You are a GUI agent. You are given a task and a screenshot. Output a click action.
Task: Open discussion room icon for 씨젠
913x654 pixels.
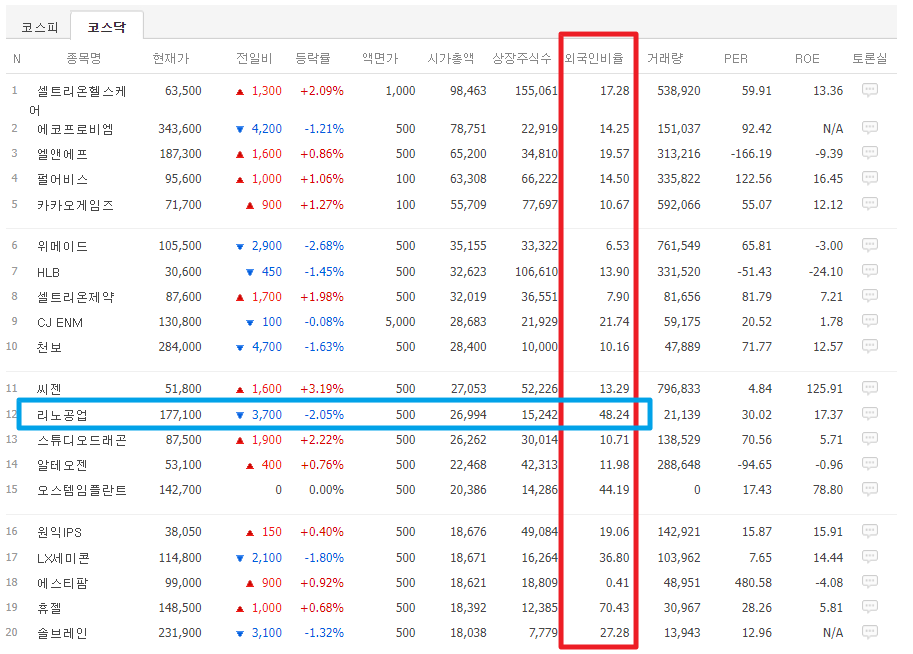tap(869, 388)
